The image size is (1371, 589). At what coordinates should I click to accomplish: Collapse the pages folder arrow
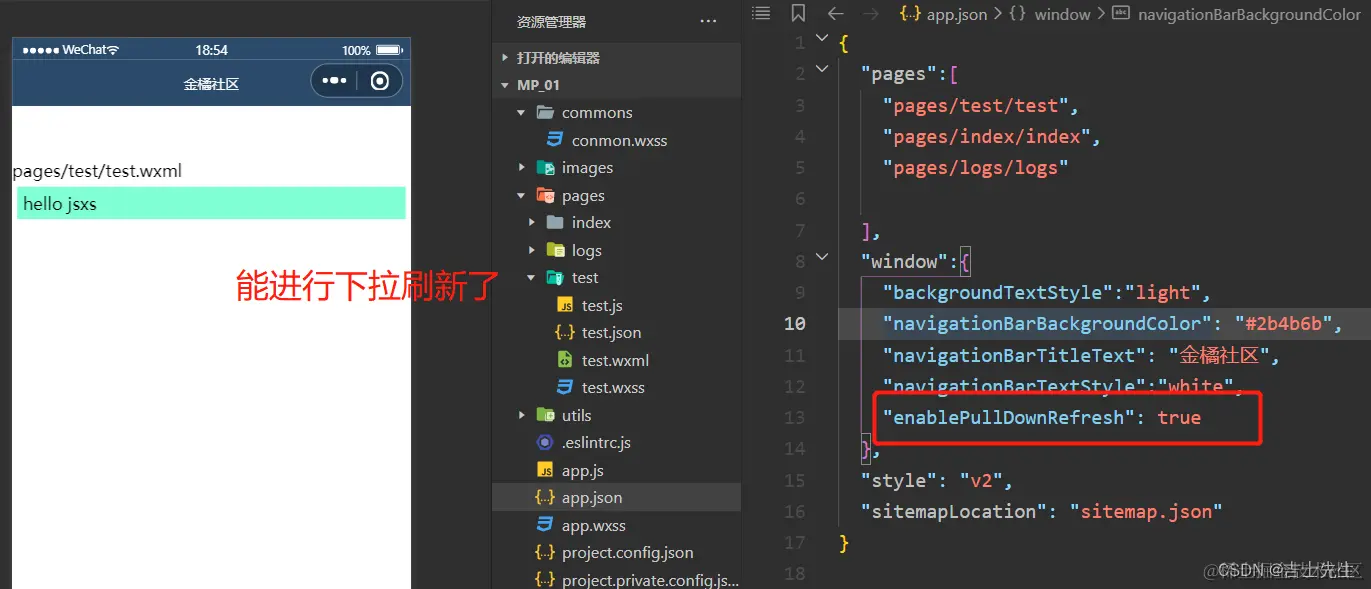pos(521,195)
